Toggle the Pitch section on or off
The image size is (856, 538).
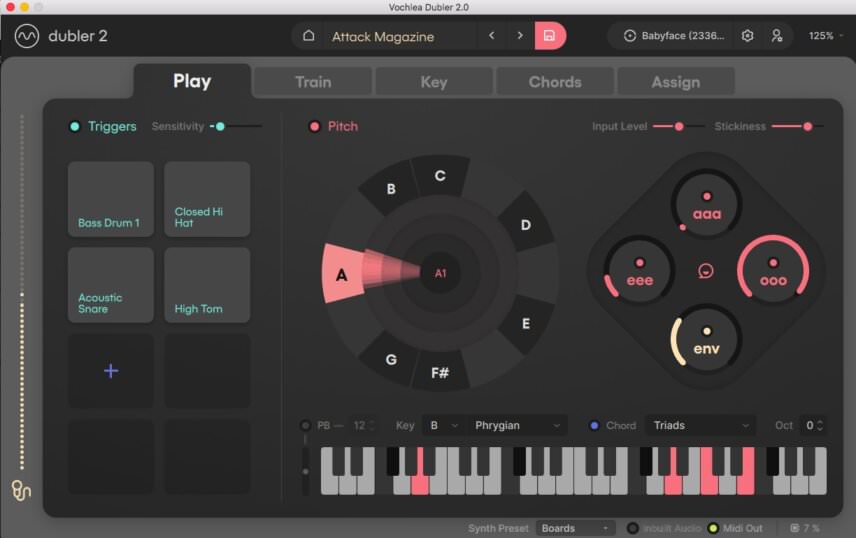(x=314, y=127)
